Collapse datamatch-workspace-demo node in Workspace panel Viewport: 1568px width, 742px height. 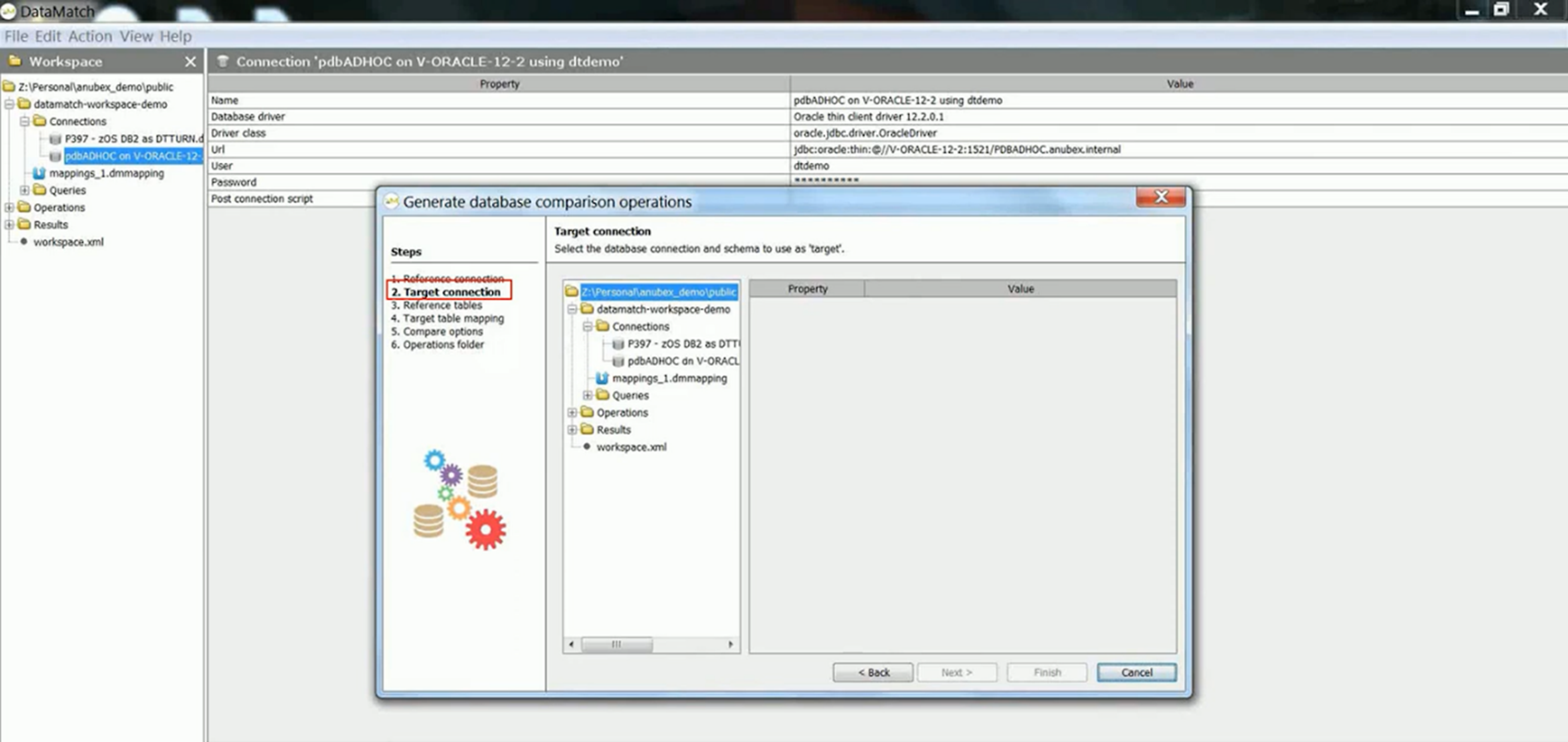tap(9, 105)
